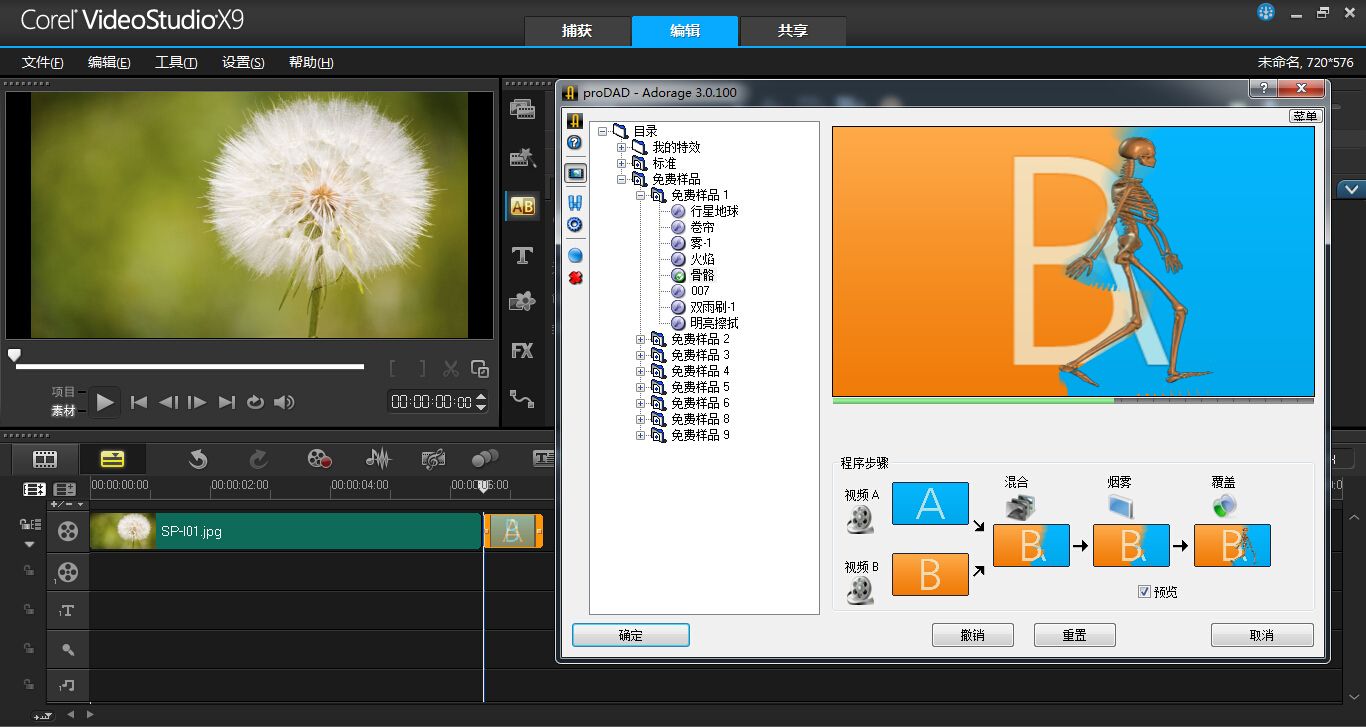This screenshot has width=1366, height=727.
Task: Click the Adorage red X delete icon
Action: point(575,277)
